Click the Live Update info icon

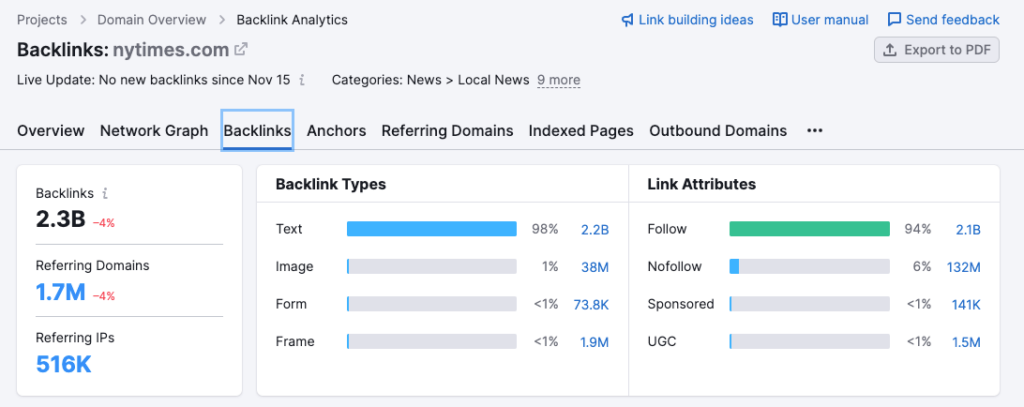(302, 80)
